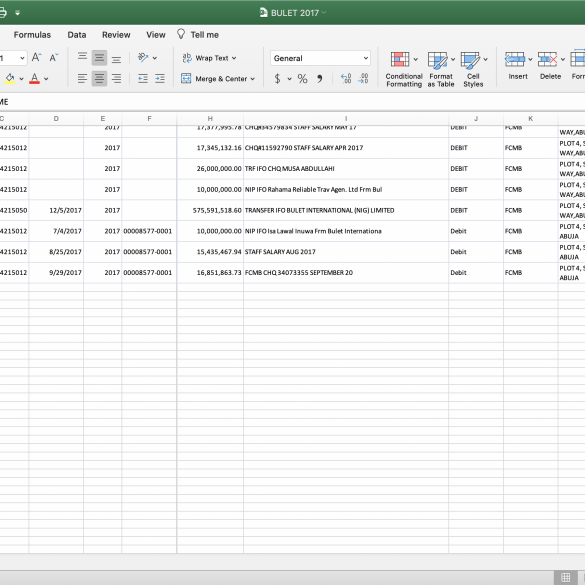Viewport: 585px width, 585px height.
Task: Click cell STAFF SALARY AUG 2017
Action: pyautogui.click(x=346, y=252)
